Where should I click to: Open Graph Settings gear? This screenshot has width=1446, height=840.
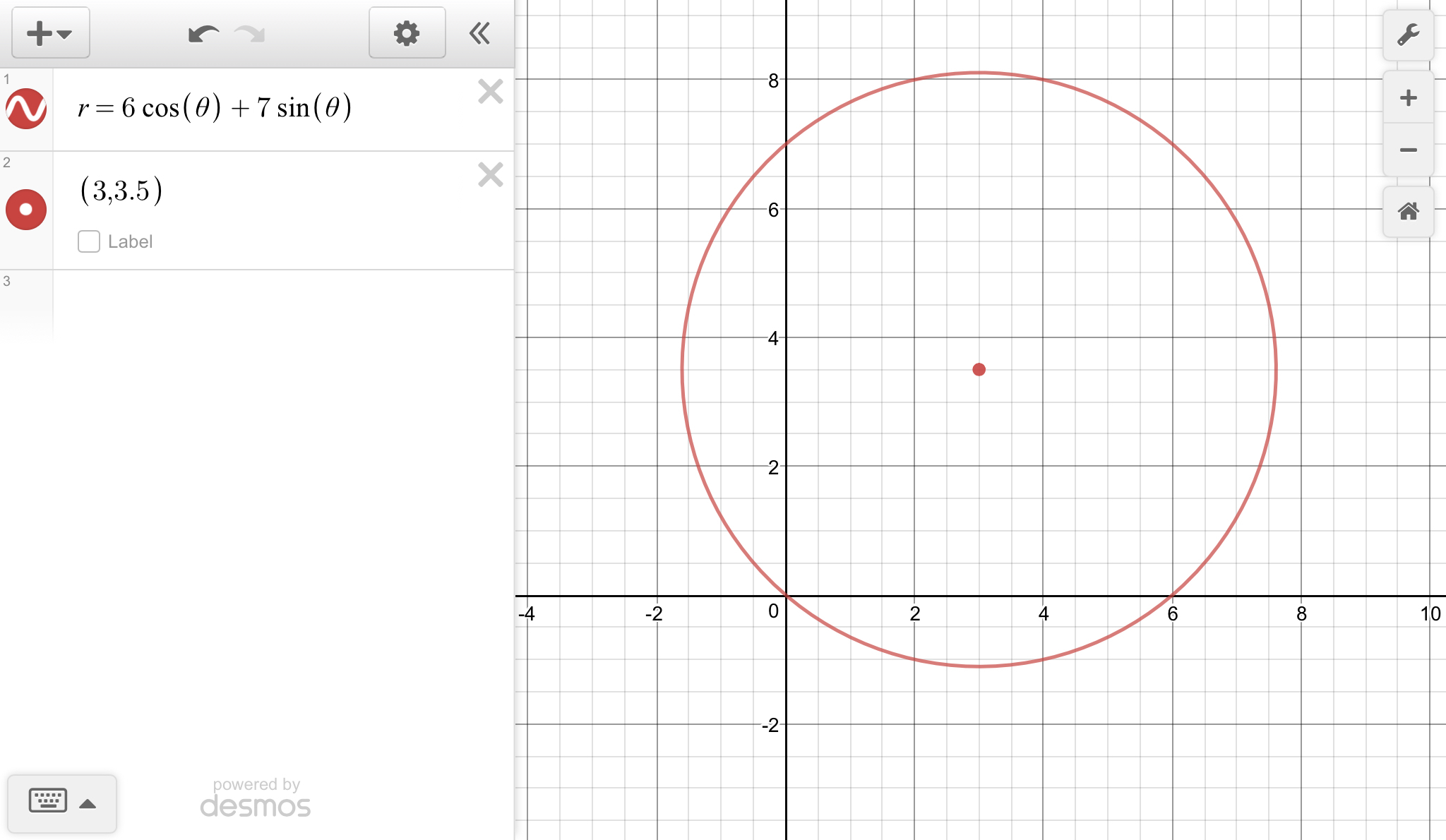pos(407,33)
